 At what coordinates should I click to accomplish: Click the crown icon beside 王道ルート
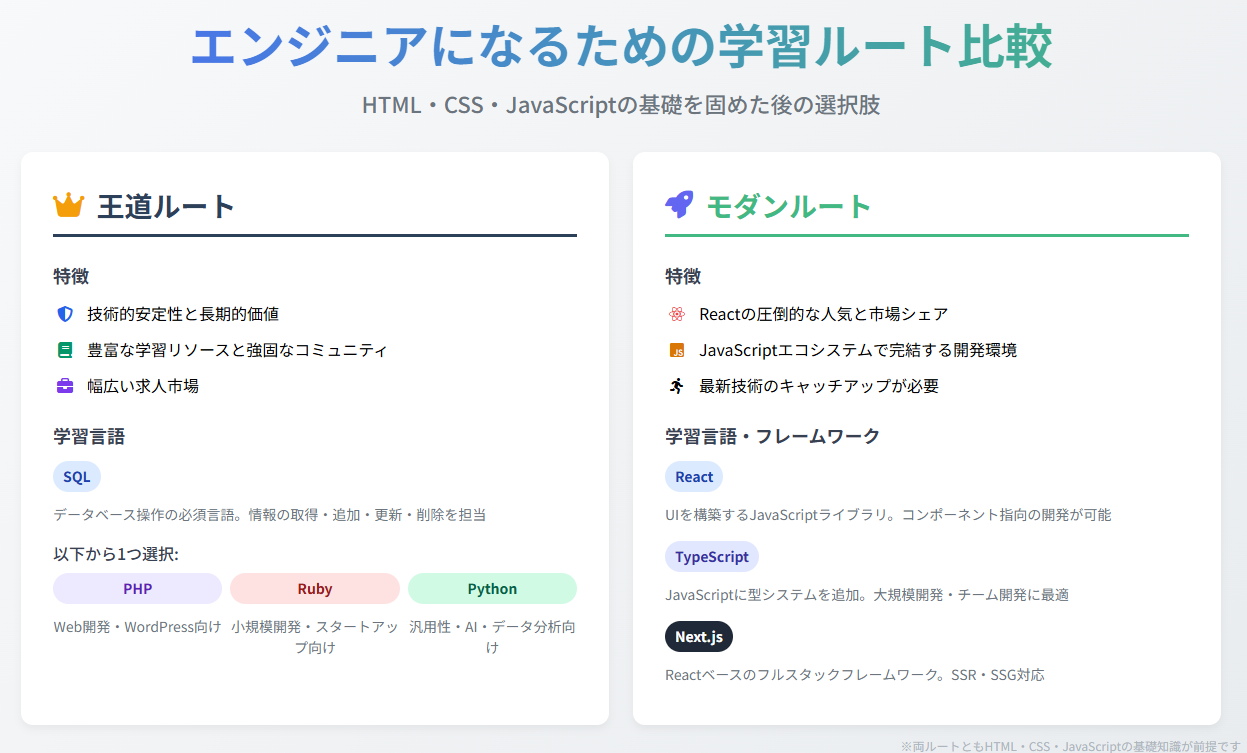(x=68, y=206)
